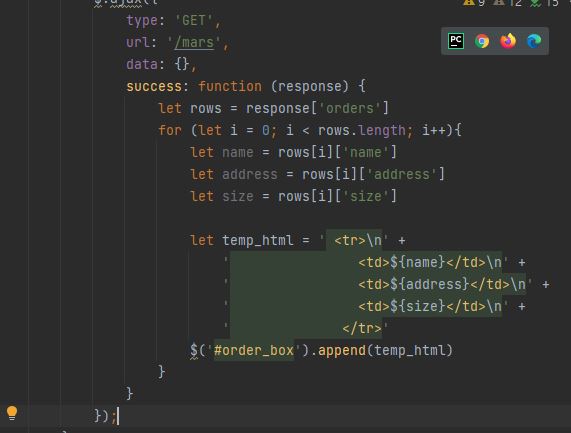This screenshot has width=571, height=433.
Task: Click the 'GET' string value
Action: pyautogui.click(x=194, y=20)
